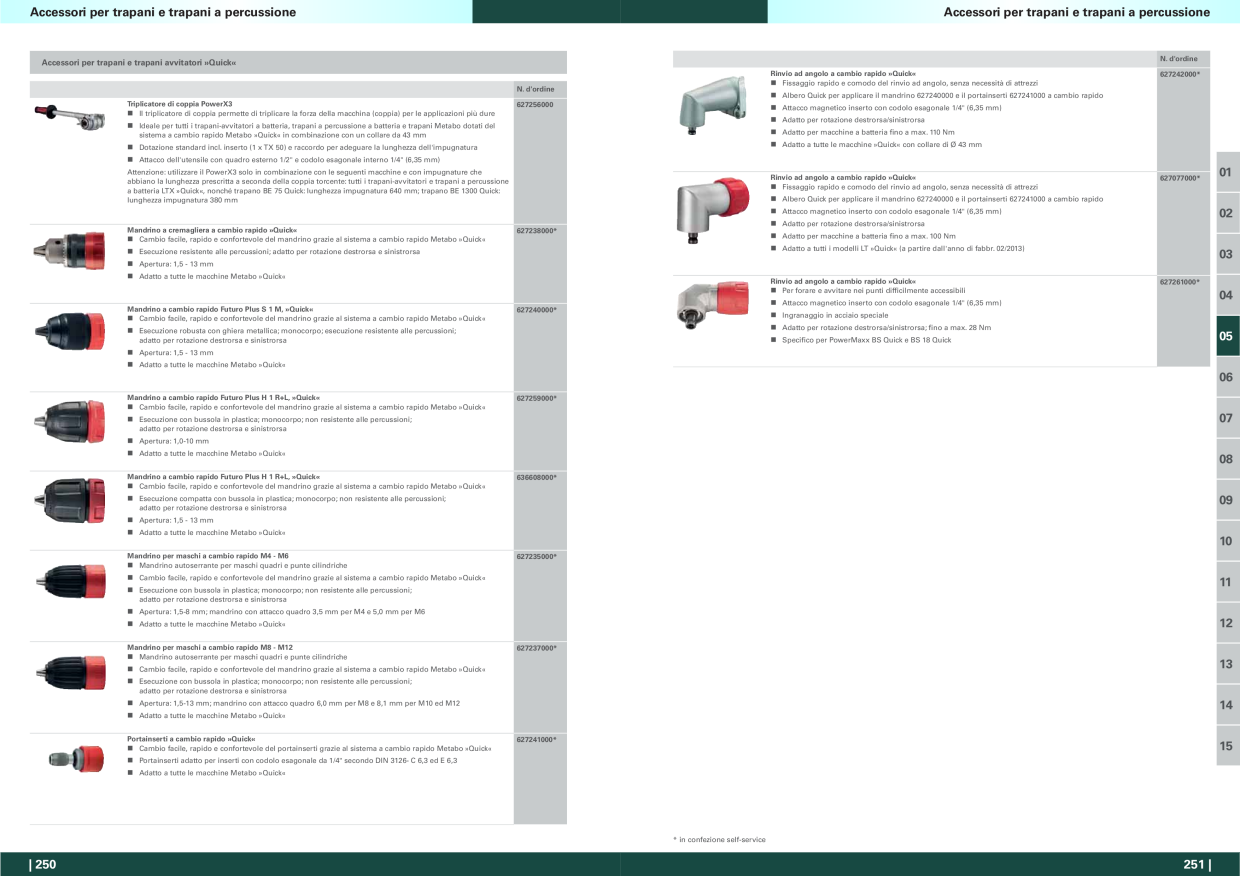Select order number 627240000*
Screen dimensions: 1240x876
click(537, 309)
